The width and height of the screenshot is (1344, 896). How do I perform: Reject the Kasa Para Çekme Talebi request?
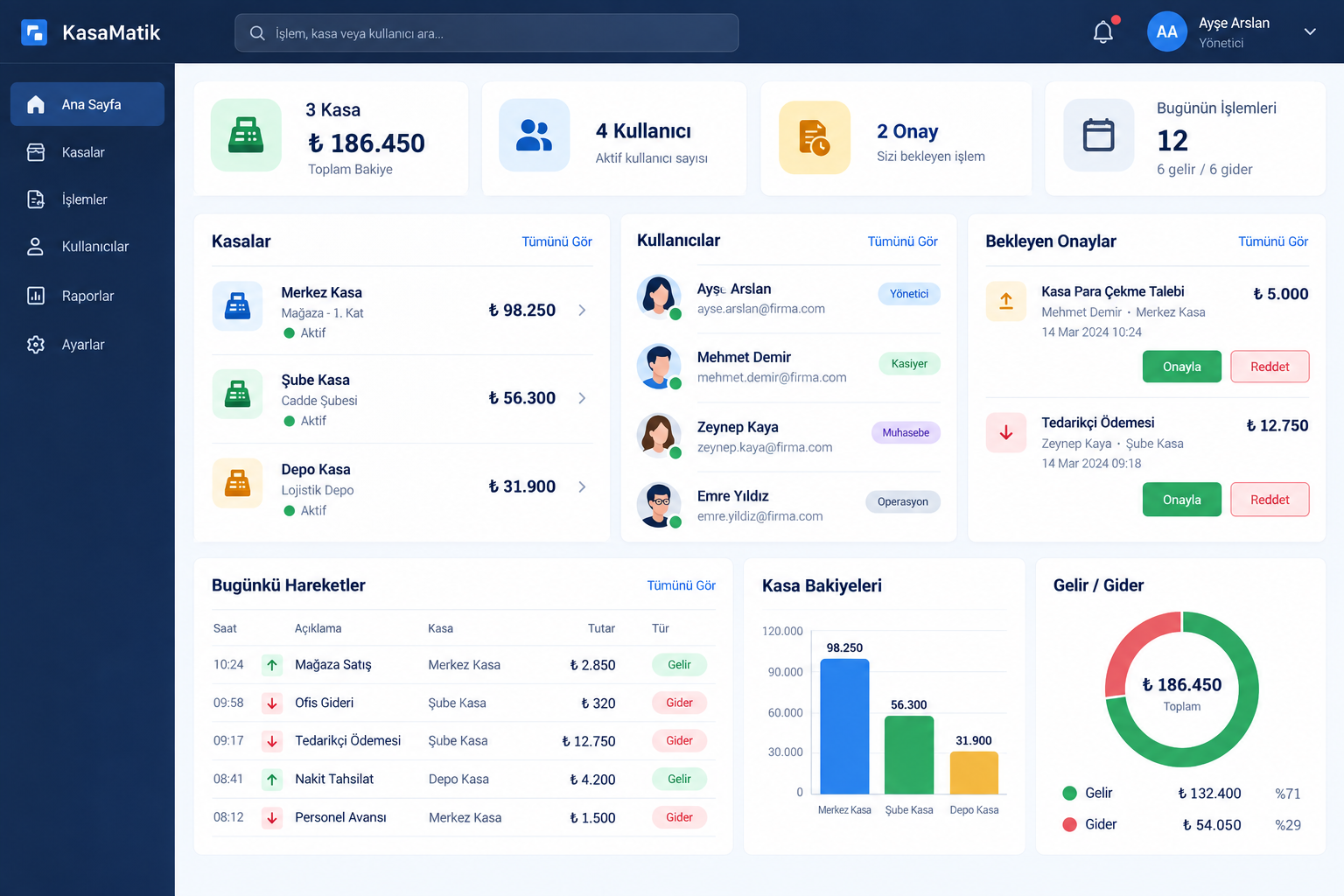pyautogui.click(x=1270, y=367)
